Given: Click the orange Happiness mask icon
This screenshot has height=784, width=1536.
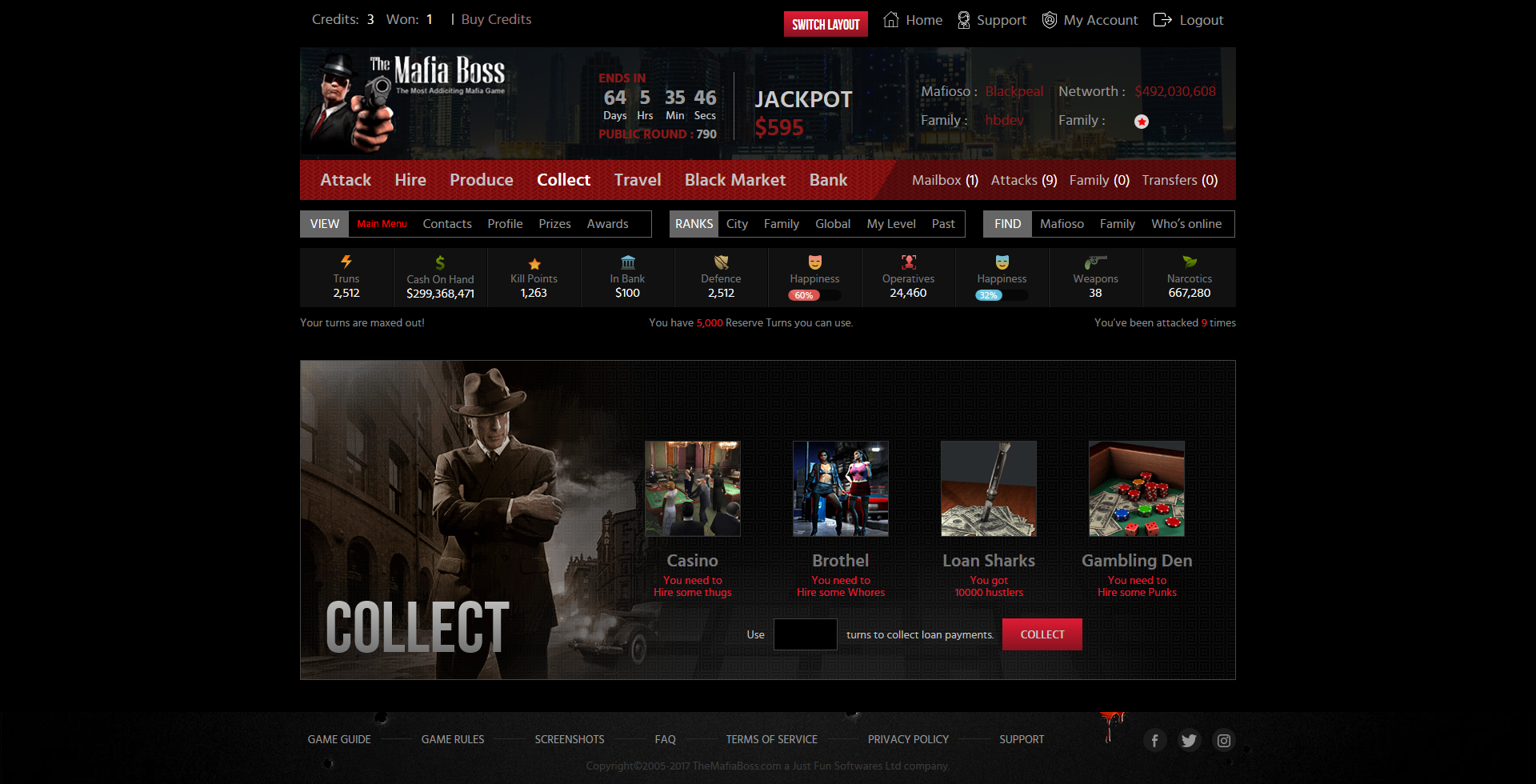Looking at the screenshot, I should 815,262.
